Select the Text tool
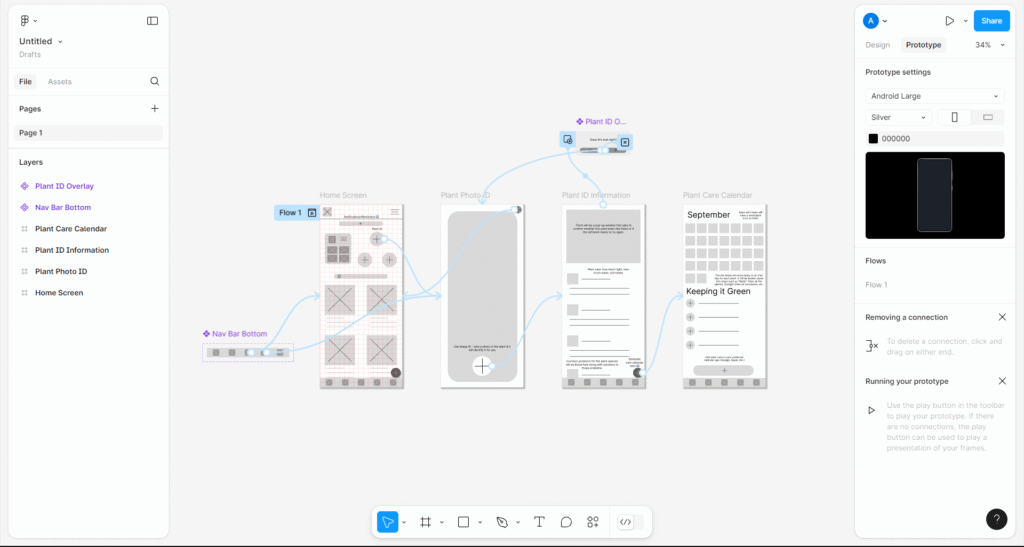Screen dimensions: 1024x547 [x=539, y=522]
